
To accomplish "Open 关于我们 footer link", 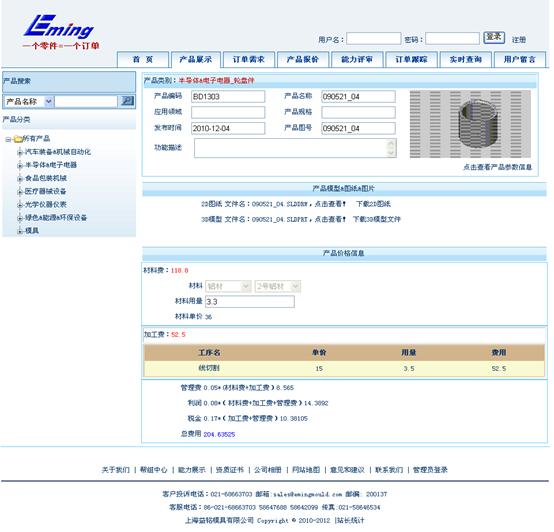I will pyautogui.click(x=116, y=470).
